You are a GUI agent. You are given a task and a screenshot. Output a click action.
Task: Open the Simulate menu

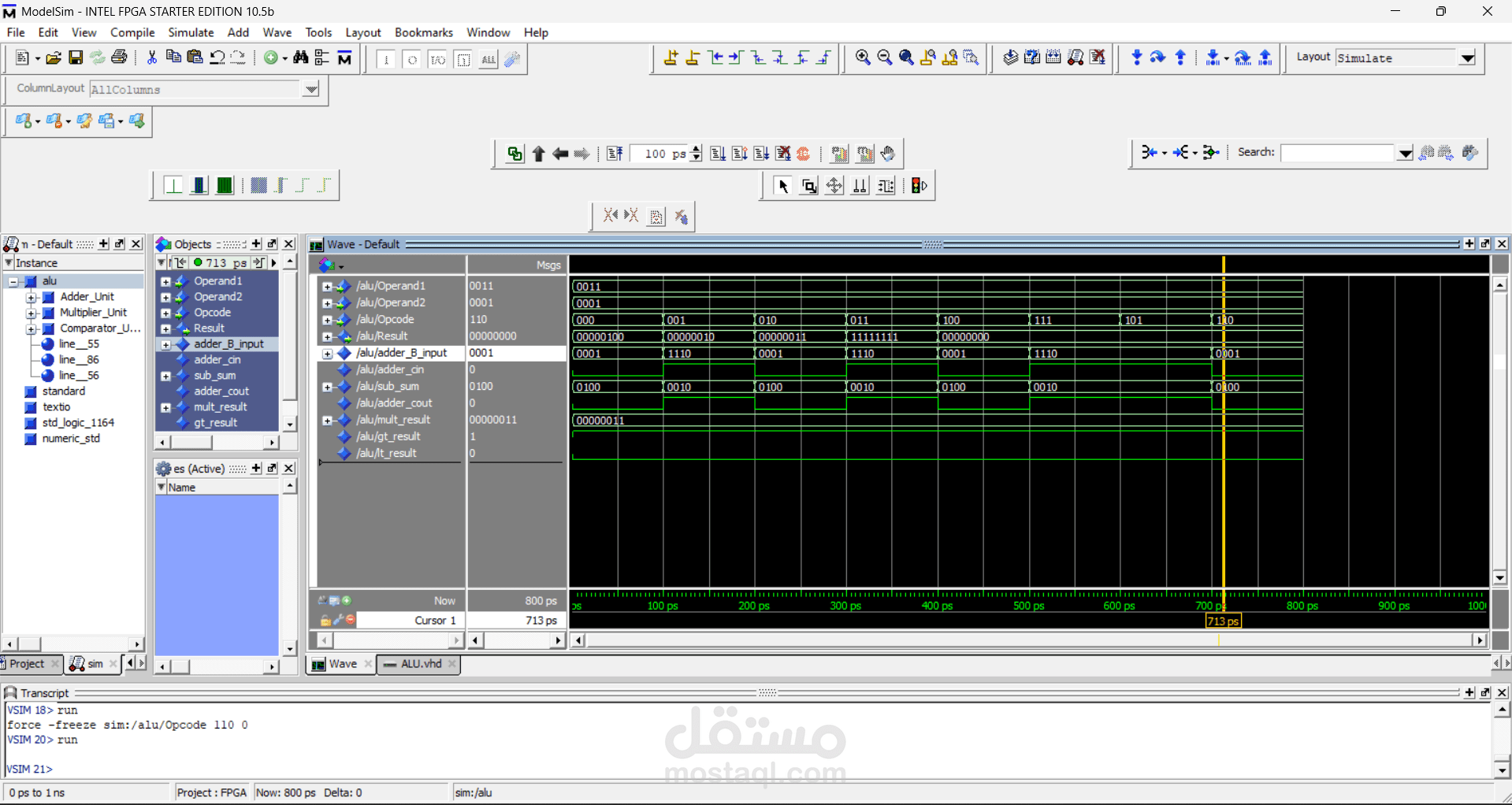(191, 32)
